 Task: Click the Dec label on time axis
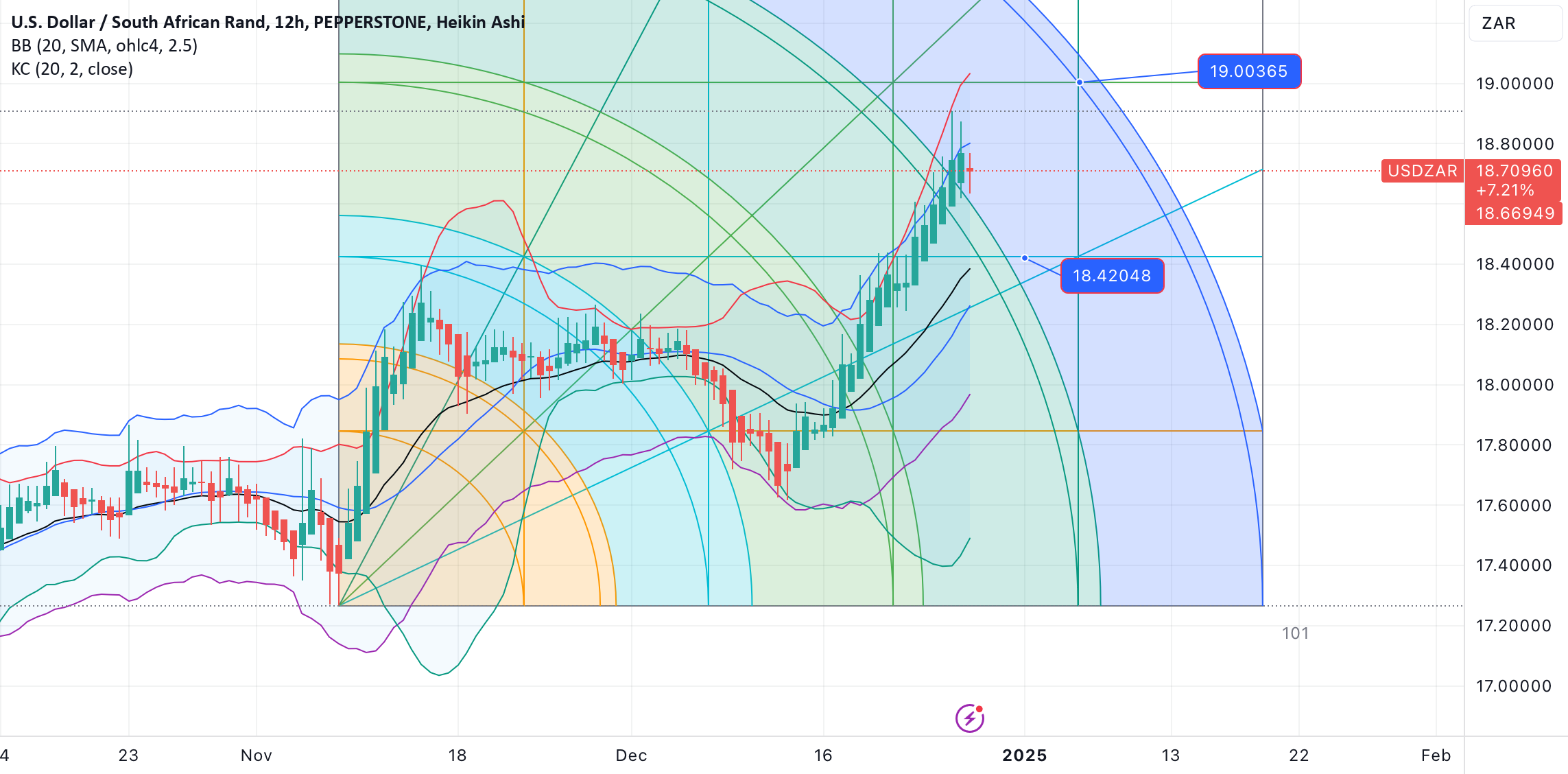(x=632, y=755)
